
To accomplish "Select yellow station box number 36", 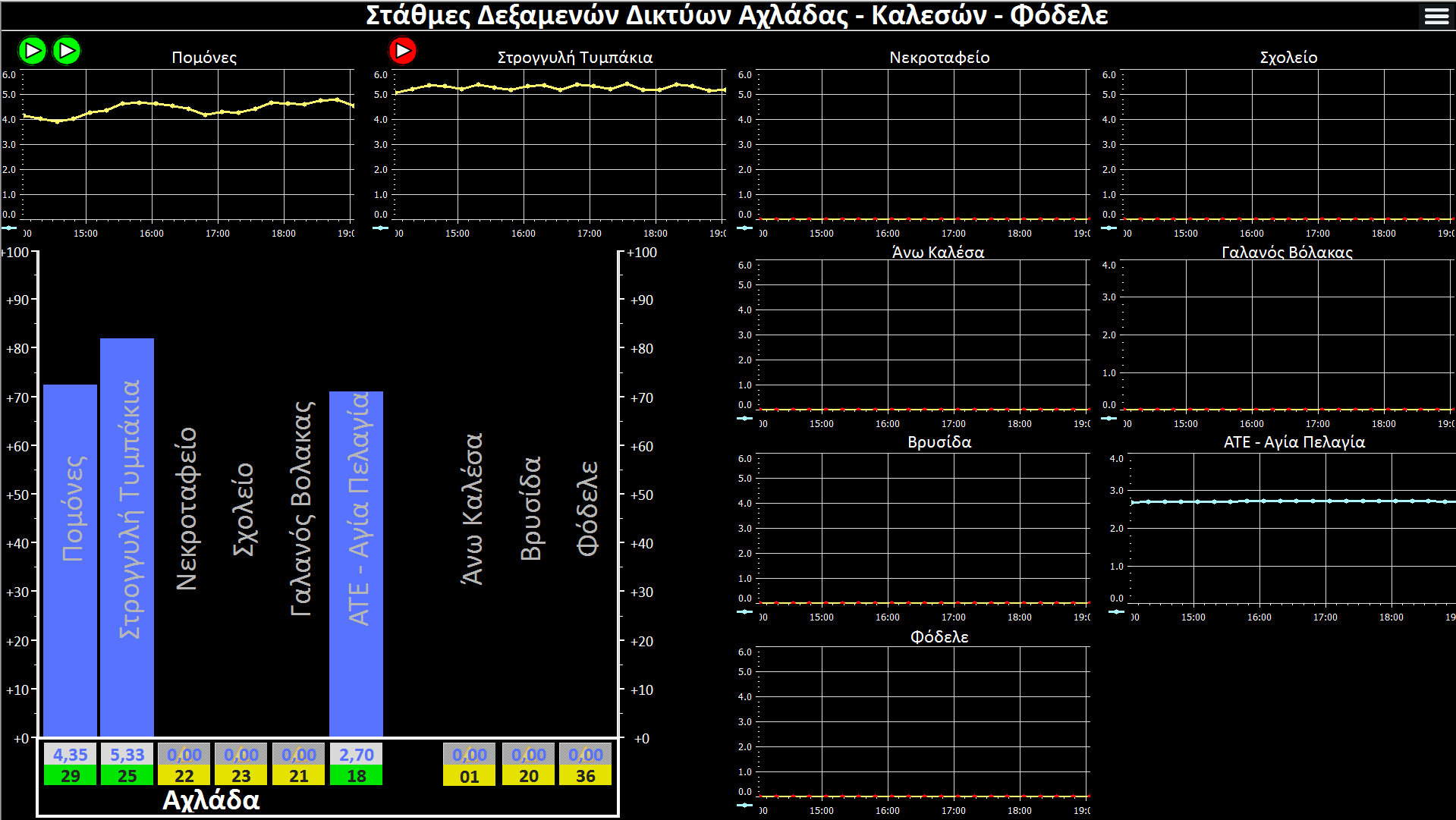I will [585, 776].
